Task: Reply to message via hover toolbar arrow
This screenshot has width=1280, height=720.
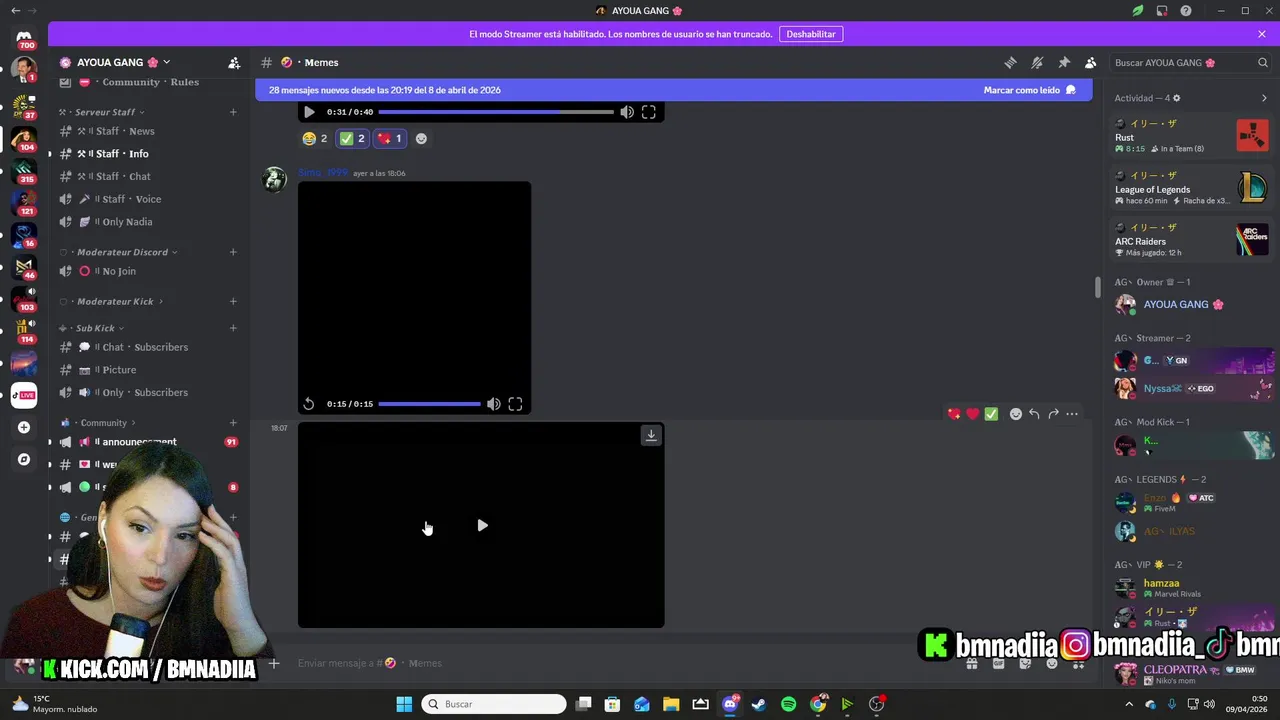Action: pyautogui.click(x=1034, y=414)
